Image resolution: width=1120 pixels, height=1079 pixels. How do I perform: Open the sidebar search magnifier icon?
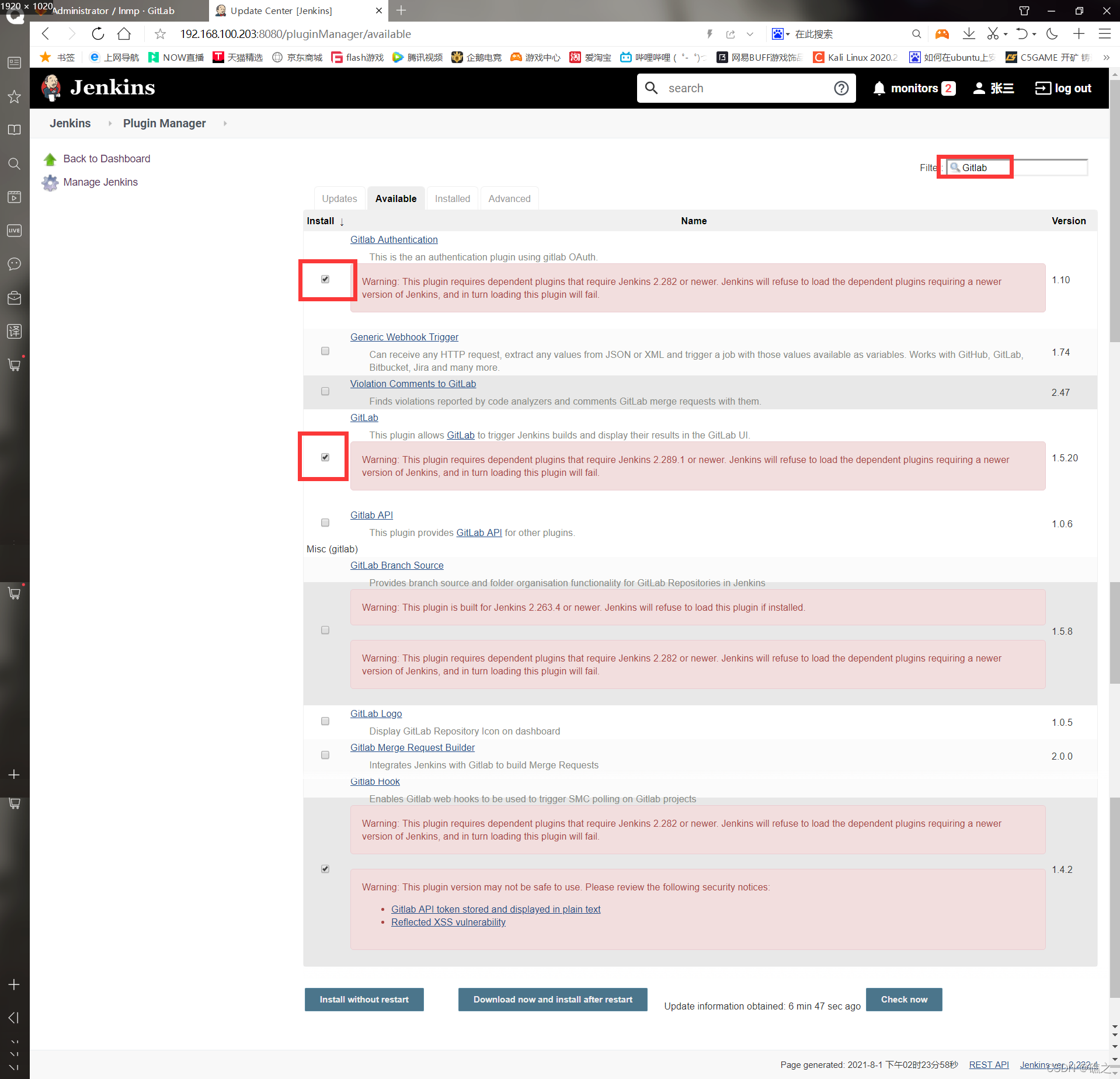[15, 163]
